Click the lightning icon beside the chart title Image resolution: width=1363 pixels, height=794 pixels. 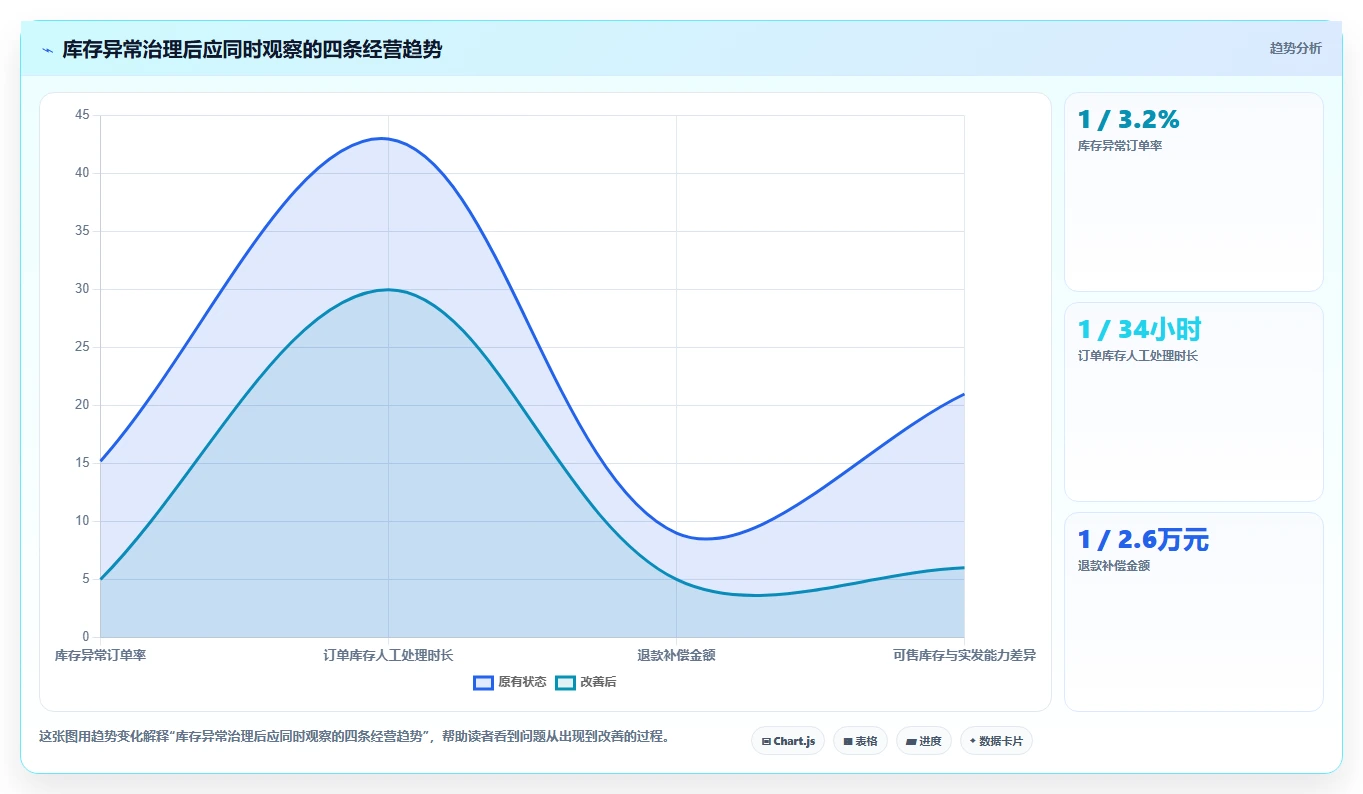[x=47, y=50]
